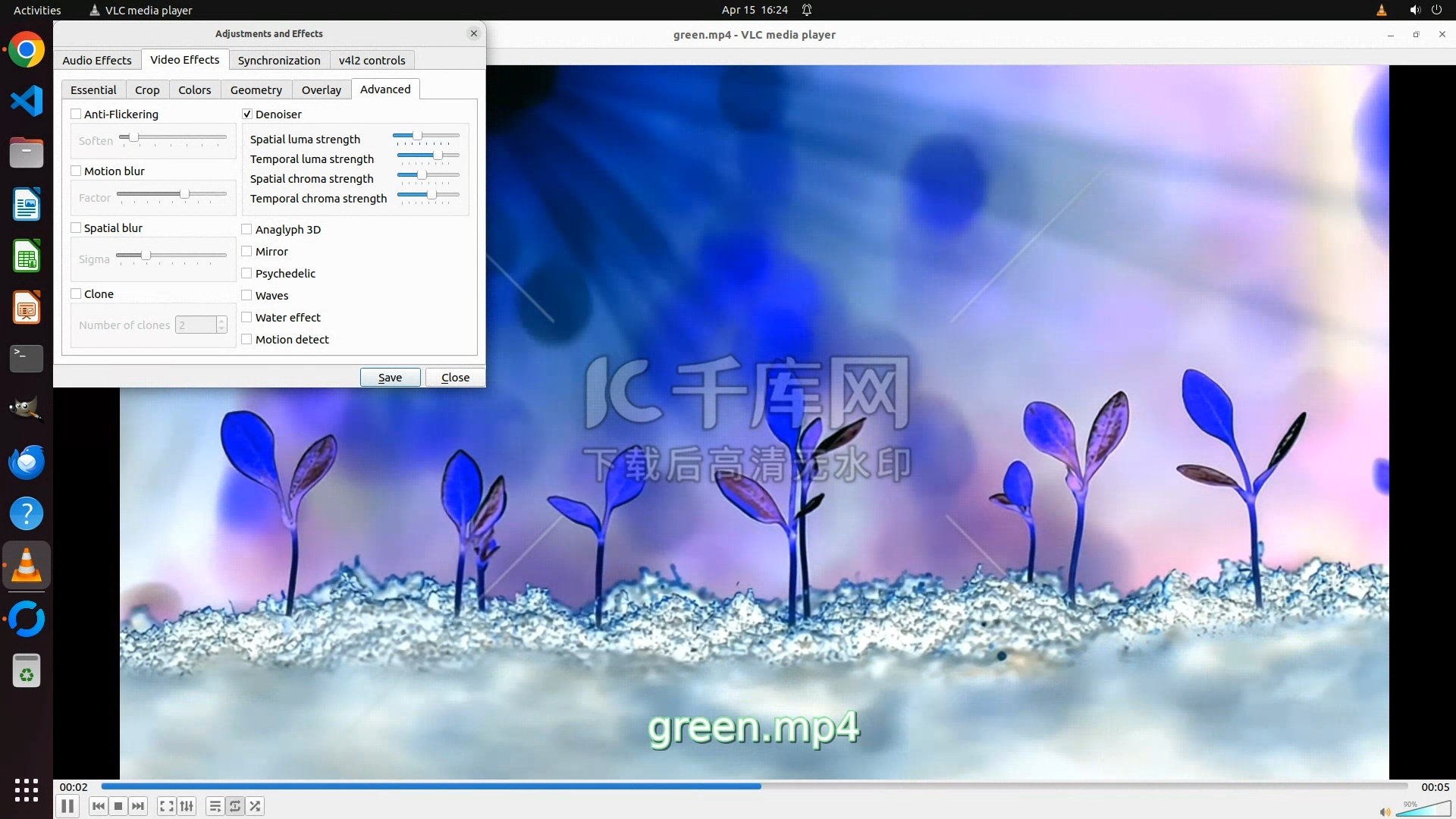The height and width of the screenshot is (819, 1456).
Task: Open the playlist view
Action: pyautogui.click(x=215, y=806)
